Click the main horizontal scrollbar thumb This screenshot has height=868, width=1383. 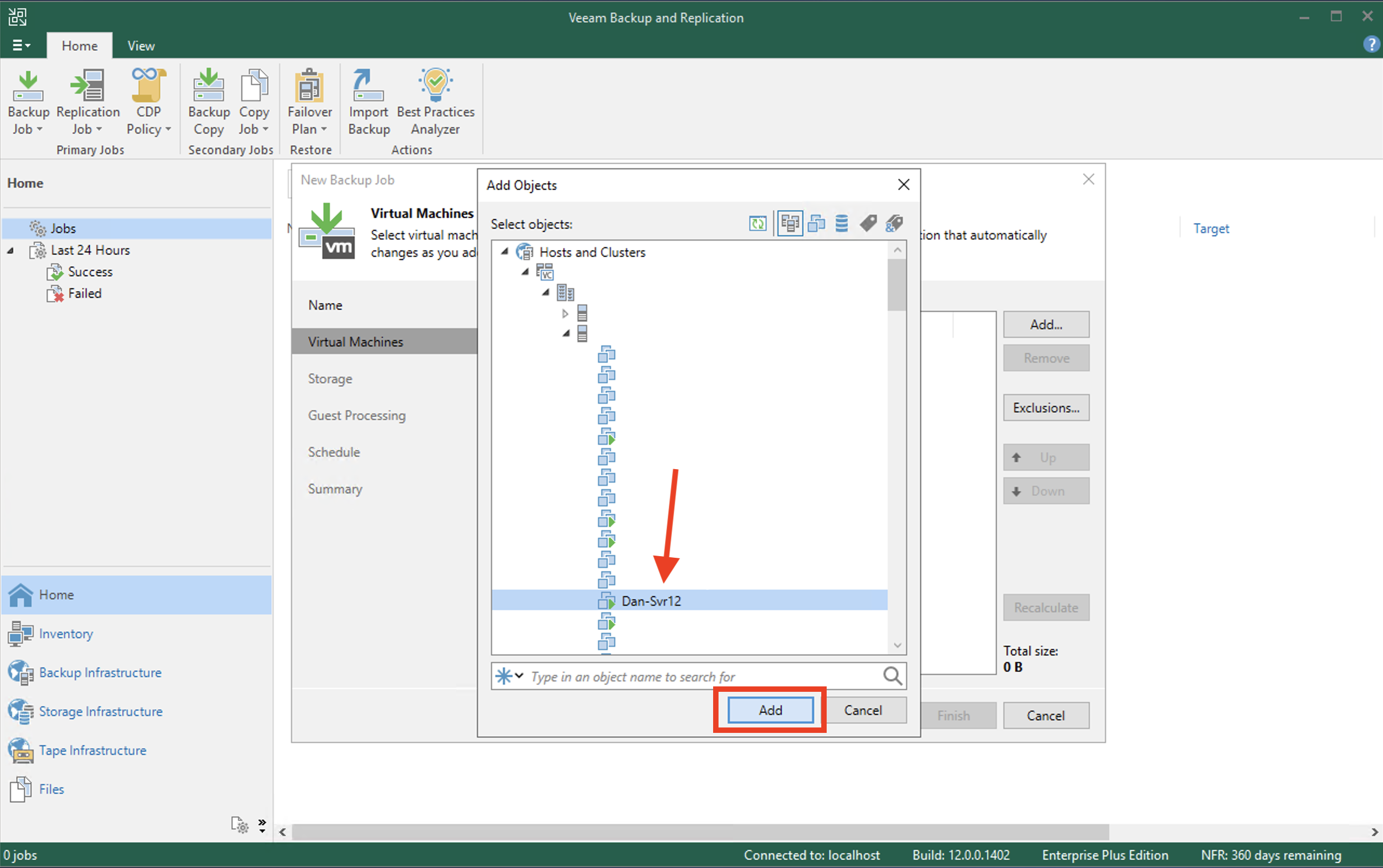tap(700, 832)
